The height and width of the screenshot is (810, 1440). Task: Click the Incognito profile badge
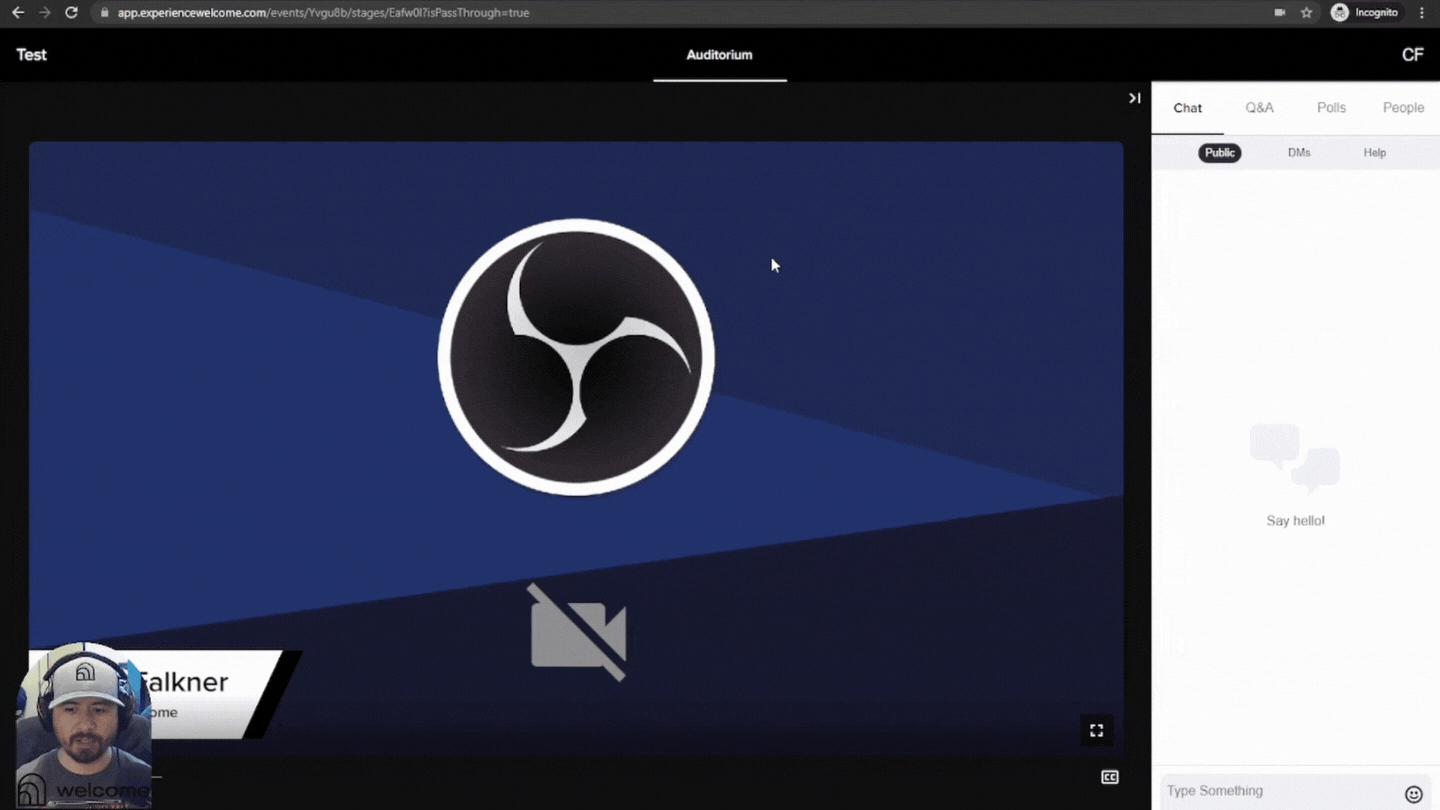click(1365, 13)
